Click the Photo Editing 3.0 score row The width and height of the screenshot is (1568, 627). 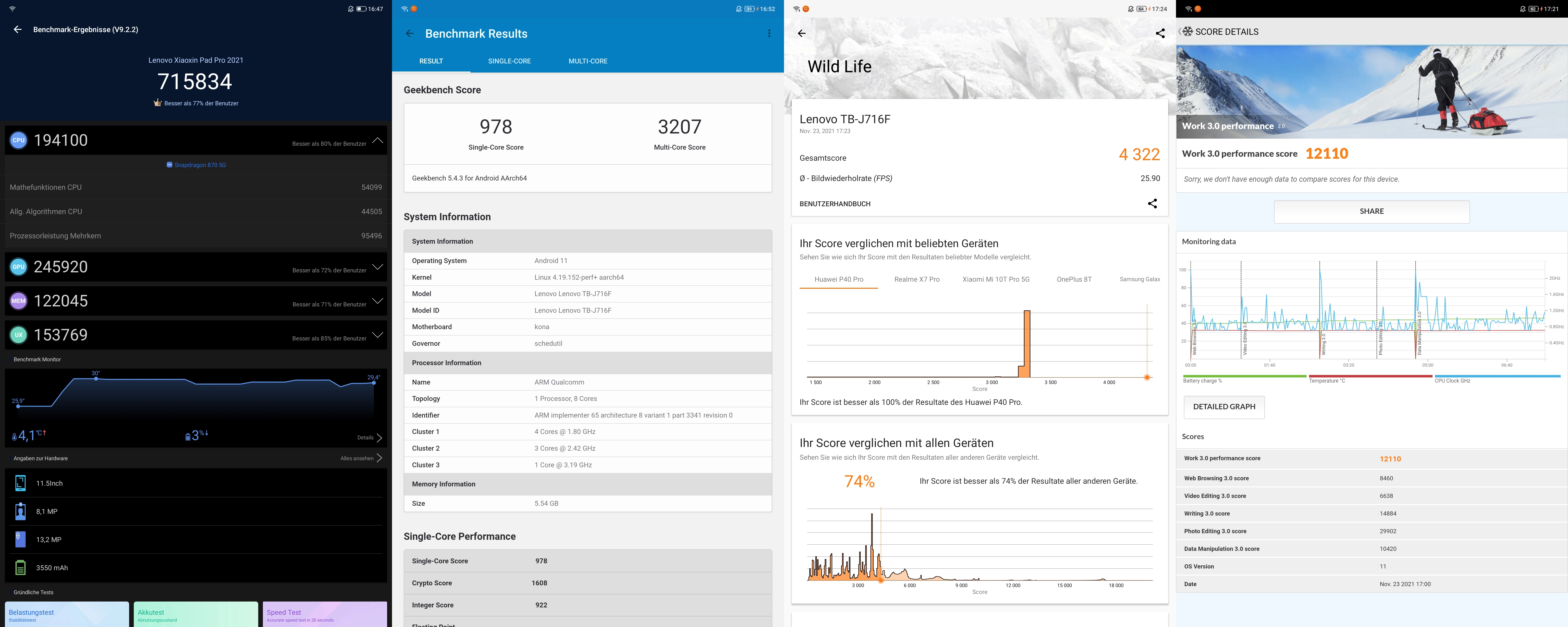[x=1372, y=531]
